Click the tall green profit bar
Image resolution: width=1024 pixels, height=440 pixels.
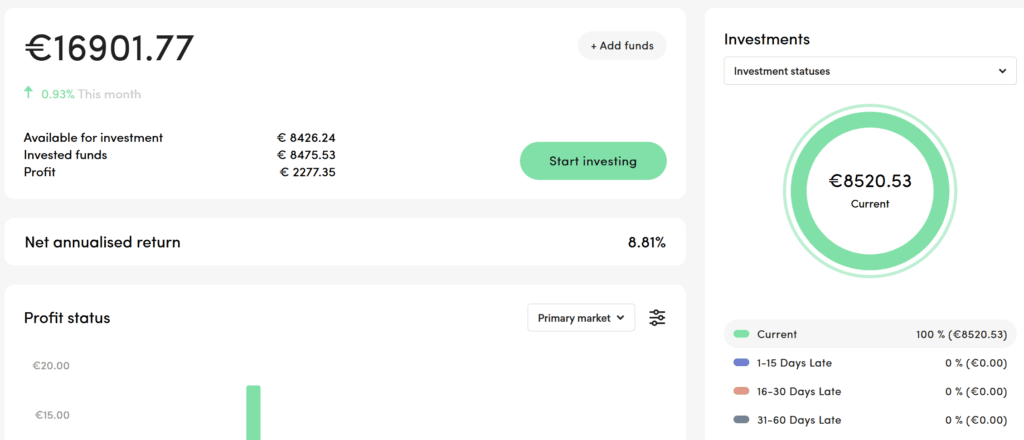pyautogui.click(x=253, y=413)
